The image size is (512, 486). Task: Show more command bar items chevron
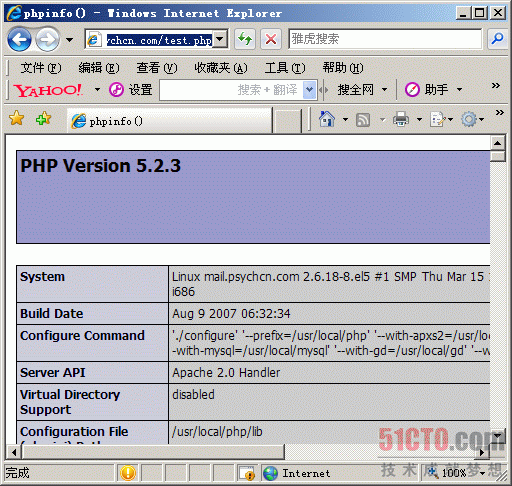click(x=499, y=112)
